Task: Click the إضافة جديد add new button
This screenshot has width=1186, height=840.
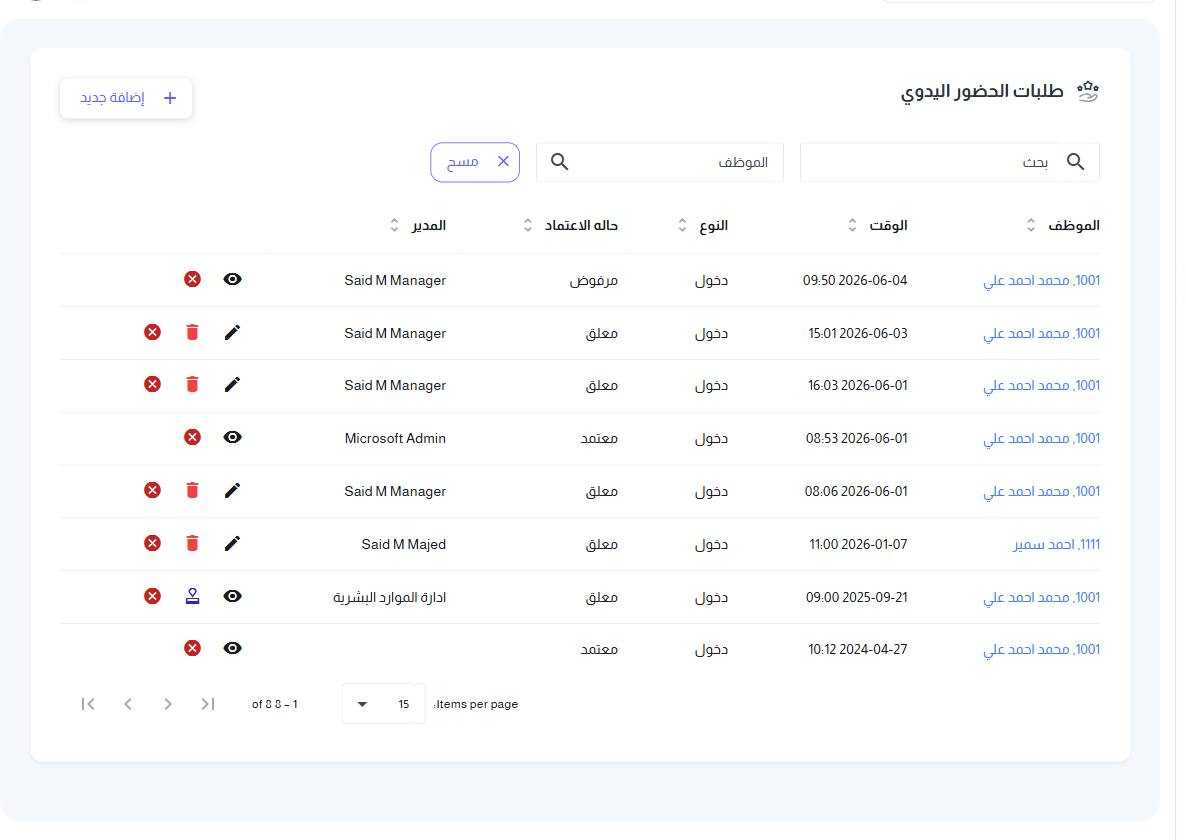Action: [x=126, y=98]
